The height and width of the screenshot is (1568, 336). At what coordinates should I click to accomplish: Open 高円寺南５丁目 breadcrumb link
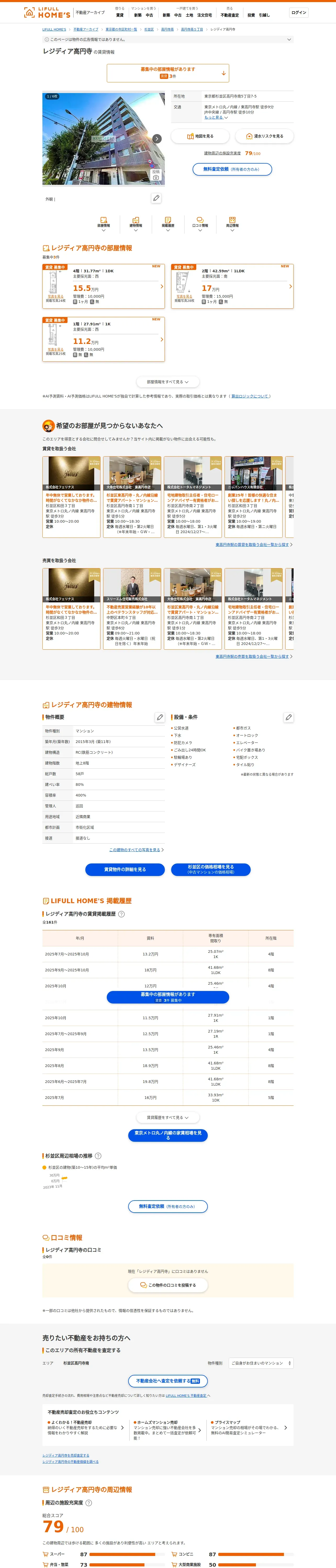click(192, 29)
